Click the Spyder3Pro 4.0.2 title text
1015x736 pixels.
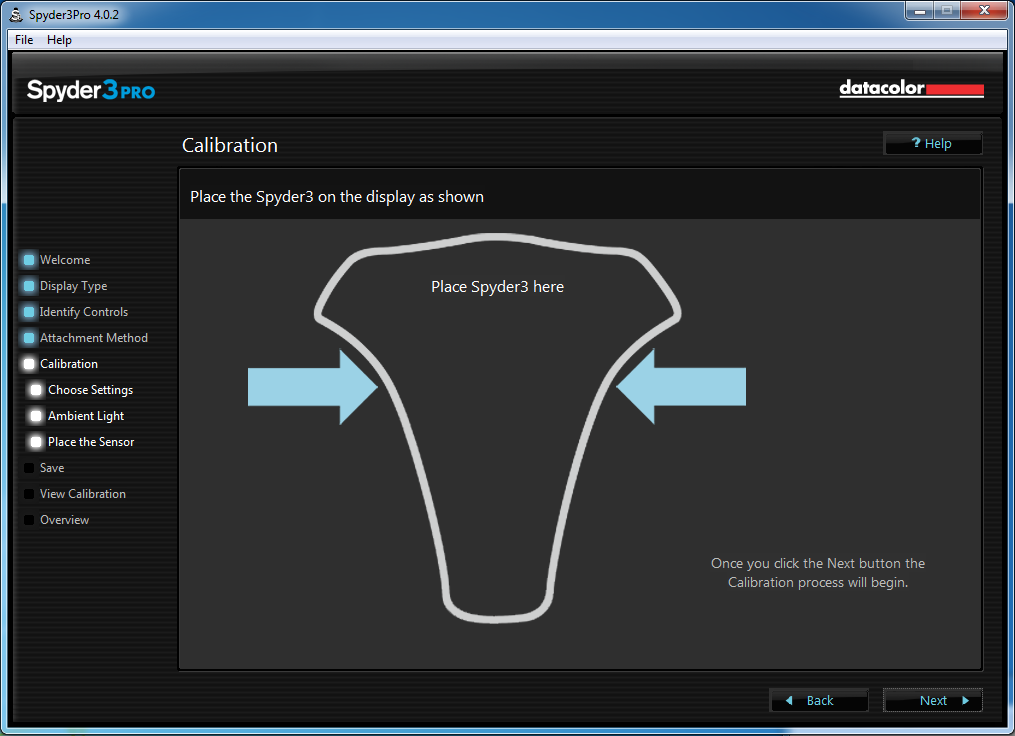coord(74,14)
